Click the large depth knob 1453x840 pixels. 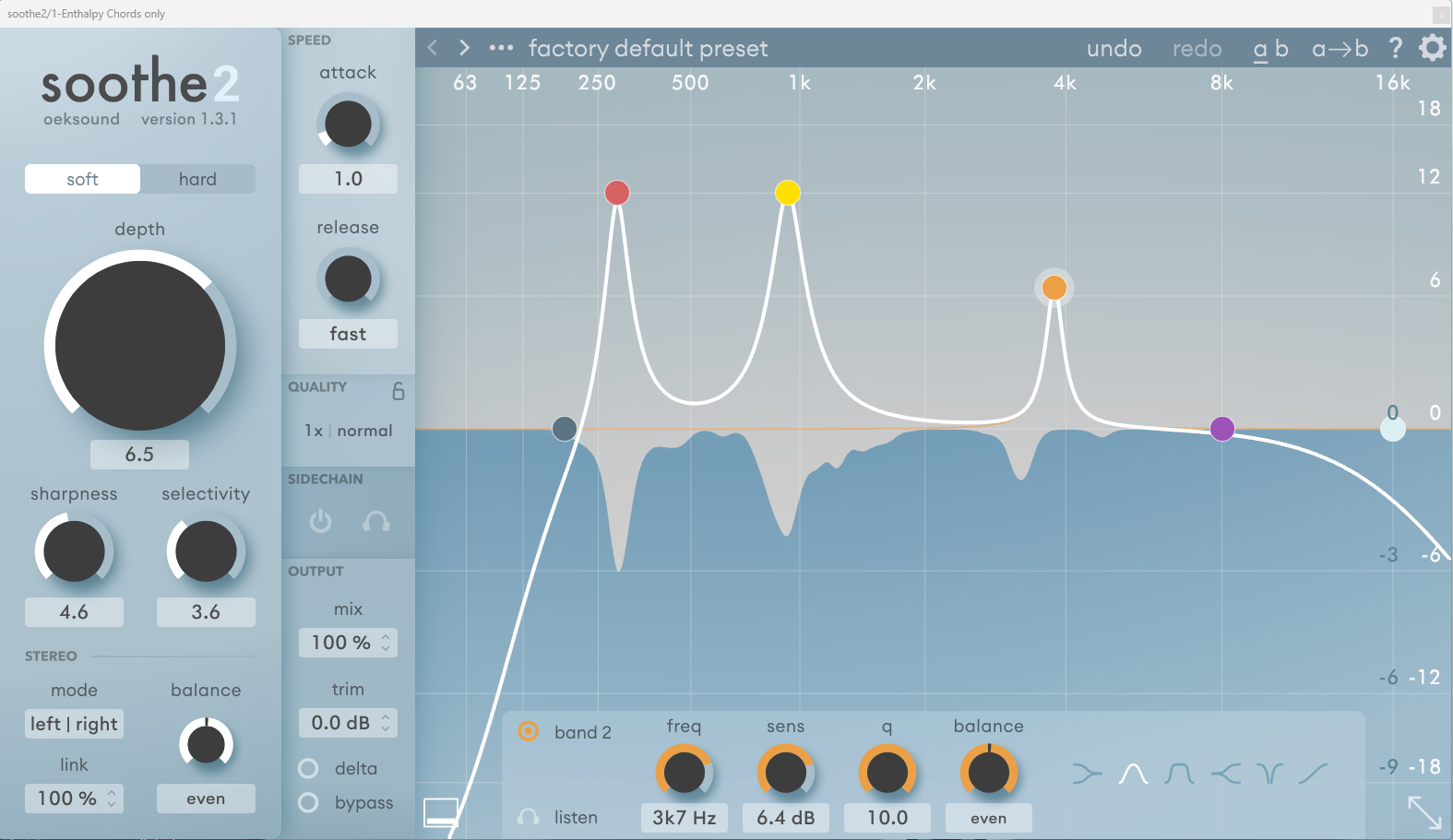(140, 346)
